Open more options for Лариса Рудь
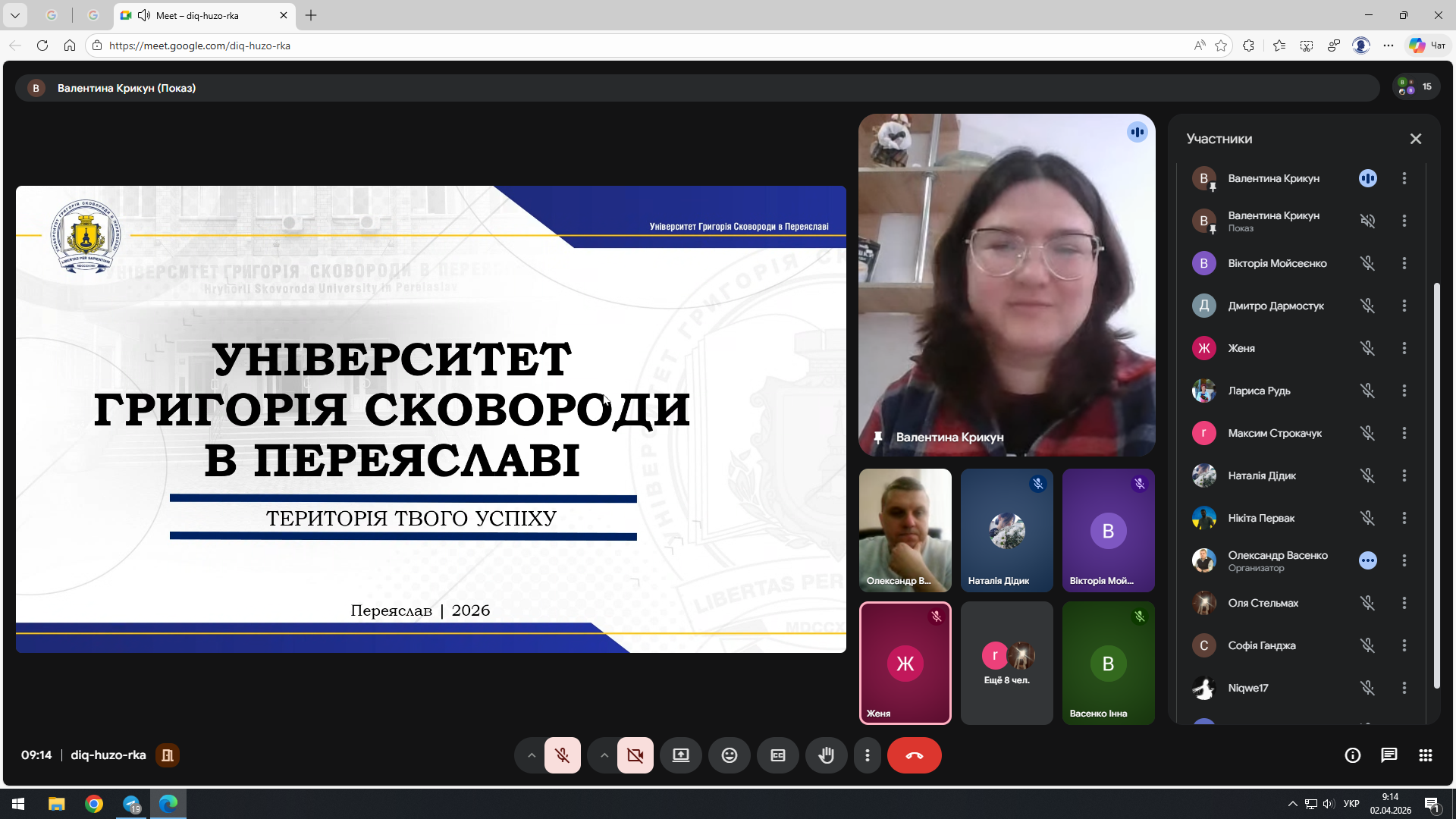 click(x=1404, y=391)
